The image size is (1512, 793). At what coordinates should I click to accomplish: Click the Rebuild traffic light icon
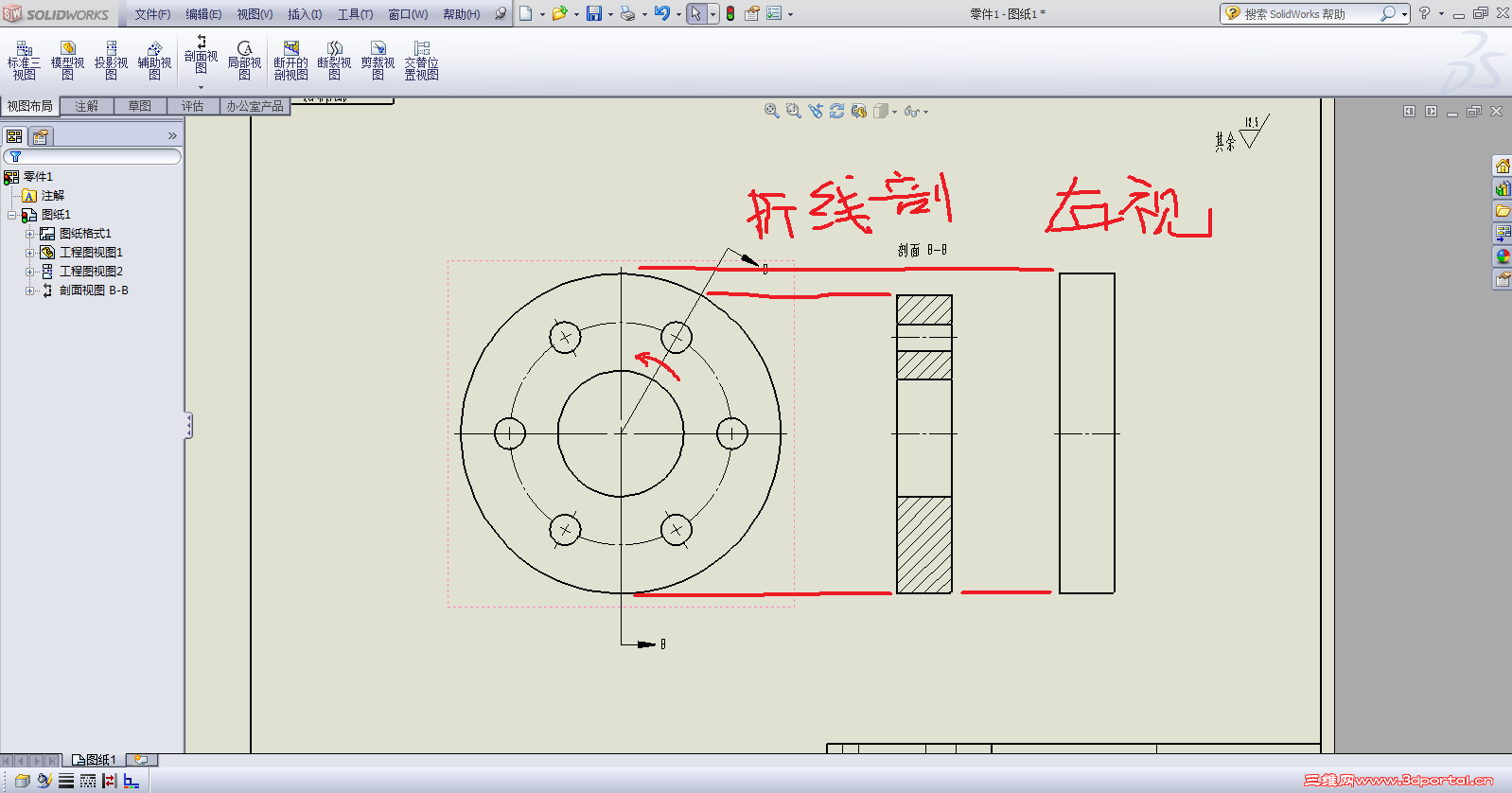[x=730, y=13]
